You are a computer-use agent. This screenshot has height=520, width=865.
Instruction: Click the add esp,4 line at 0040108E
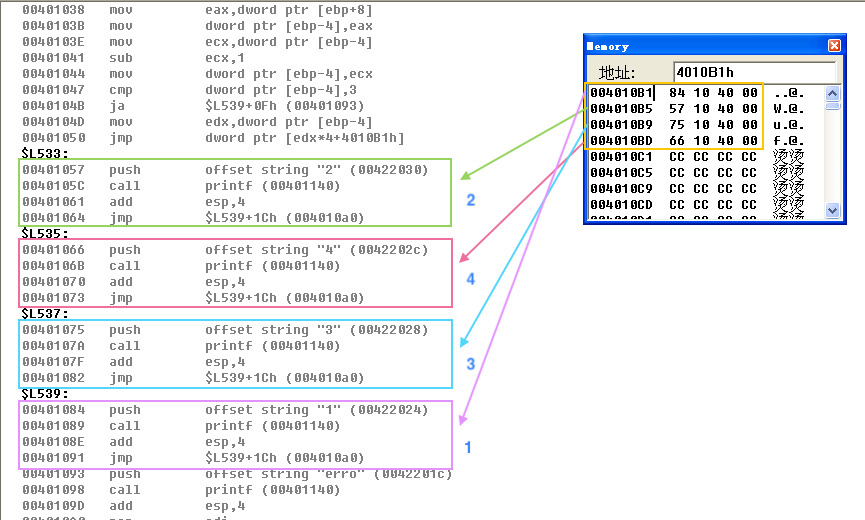click(134, 442)
